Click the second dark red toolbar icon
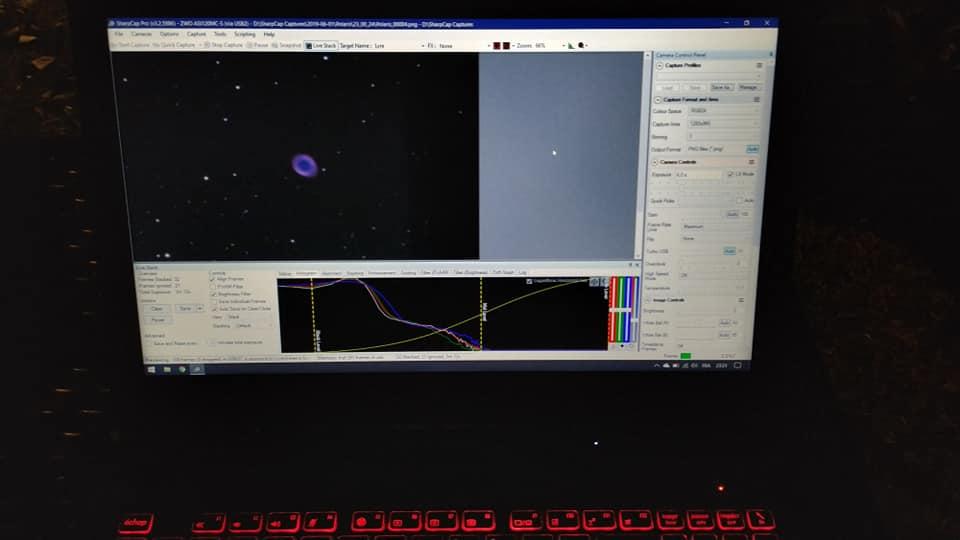960x540 pixels. pos(506,46)
